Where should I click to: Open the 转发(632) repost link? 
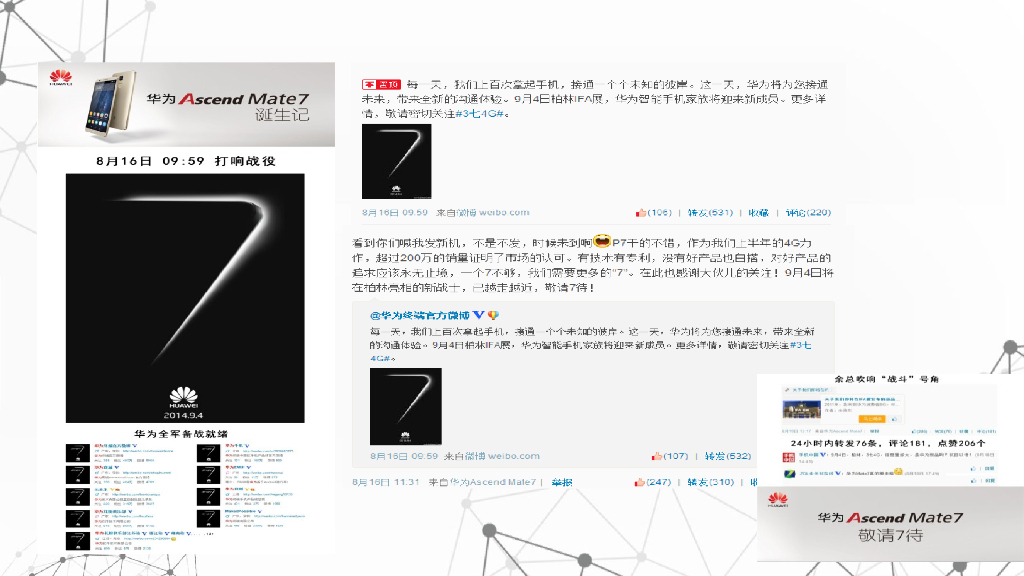(728, 456)
